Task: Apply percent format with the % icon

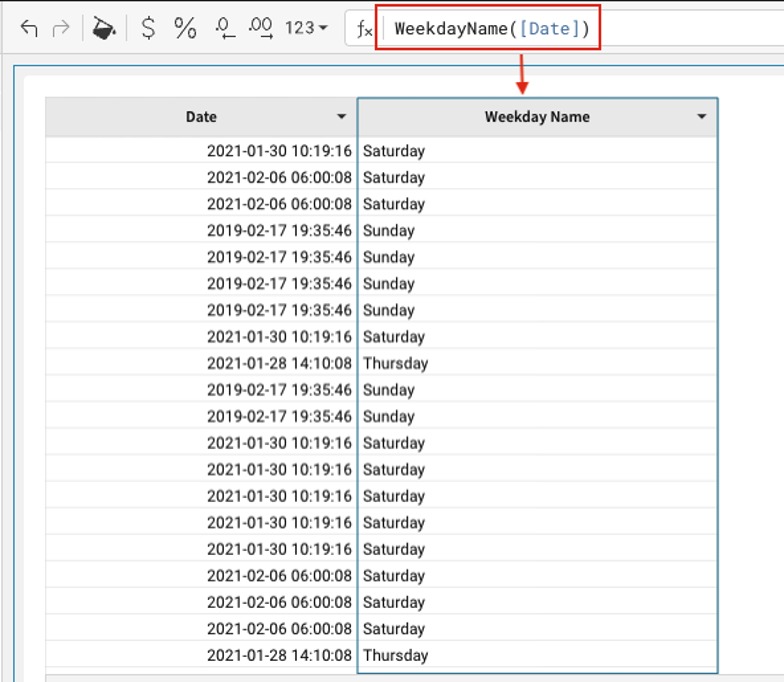Action: [x=185, y=28]
